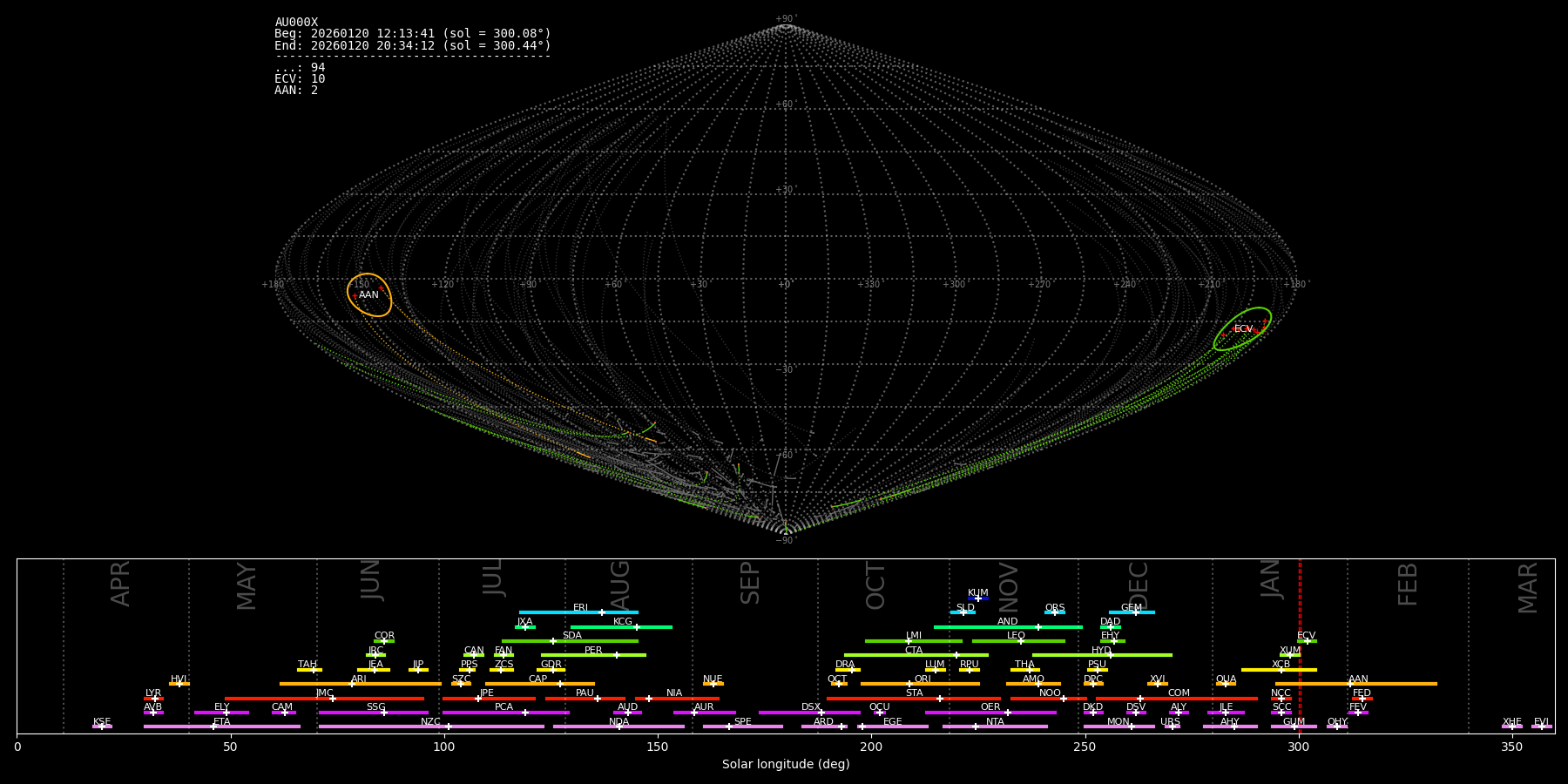This screenshot has width=1568, height=784.
Task: Select the APR month label
Action: [120, 584]
